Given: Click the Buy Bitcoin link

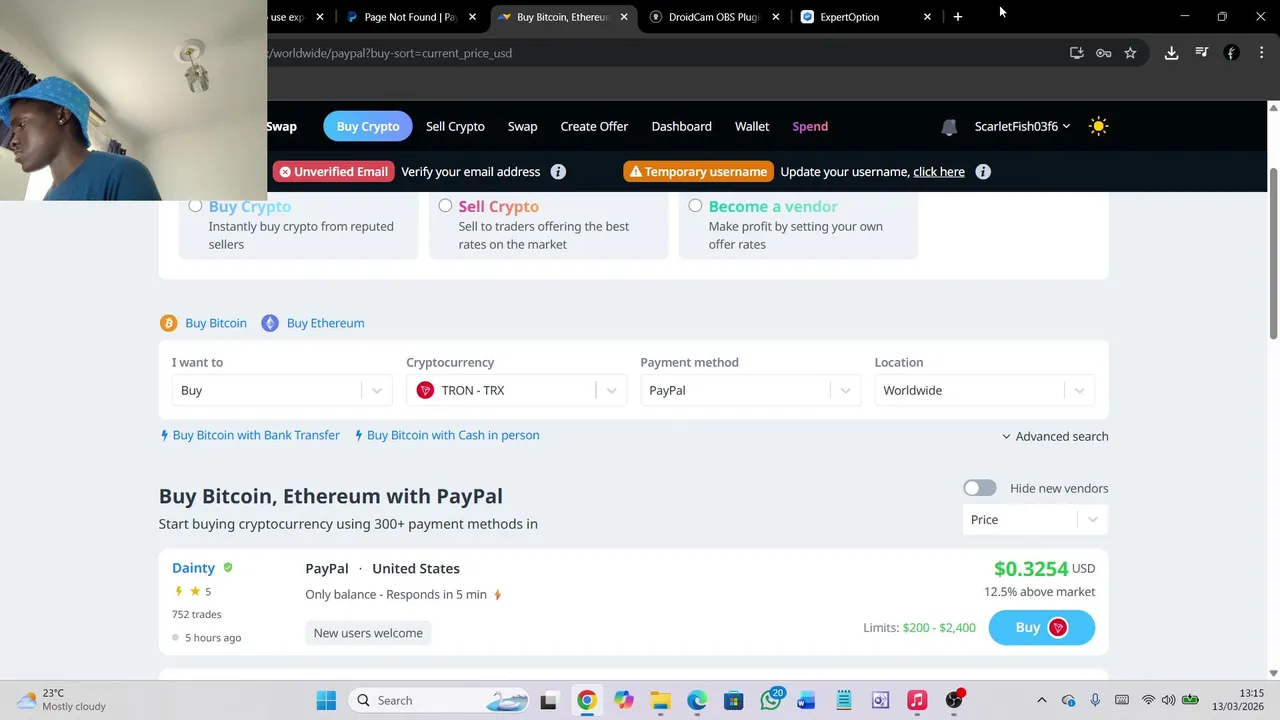Looking at the screenshot, I should tap(215, 323).
